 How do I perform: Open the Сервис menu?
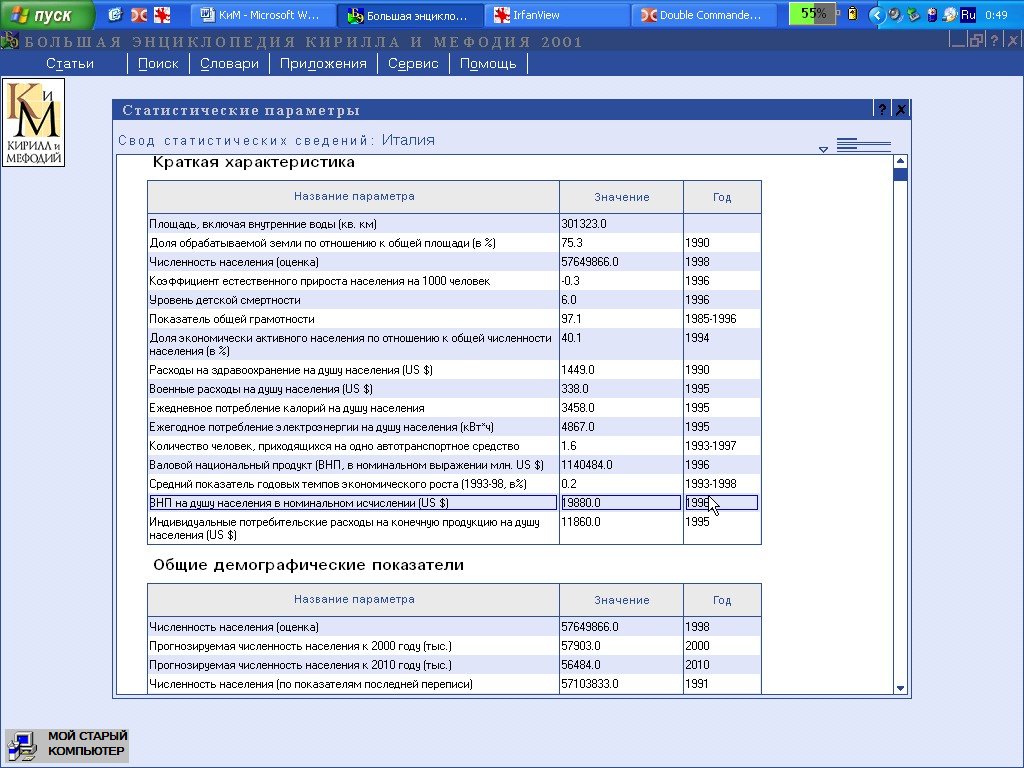[x=413, y=63]
